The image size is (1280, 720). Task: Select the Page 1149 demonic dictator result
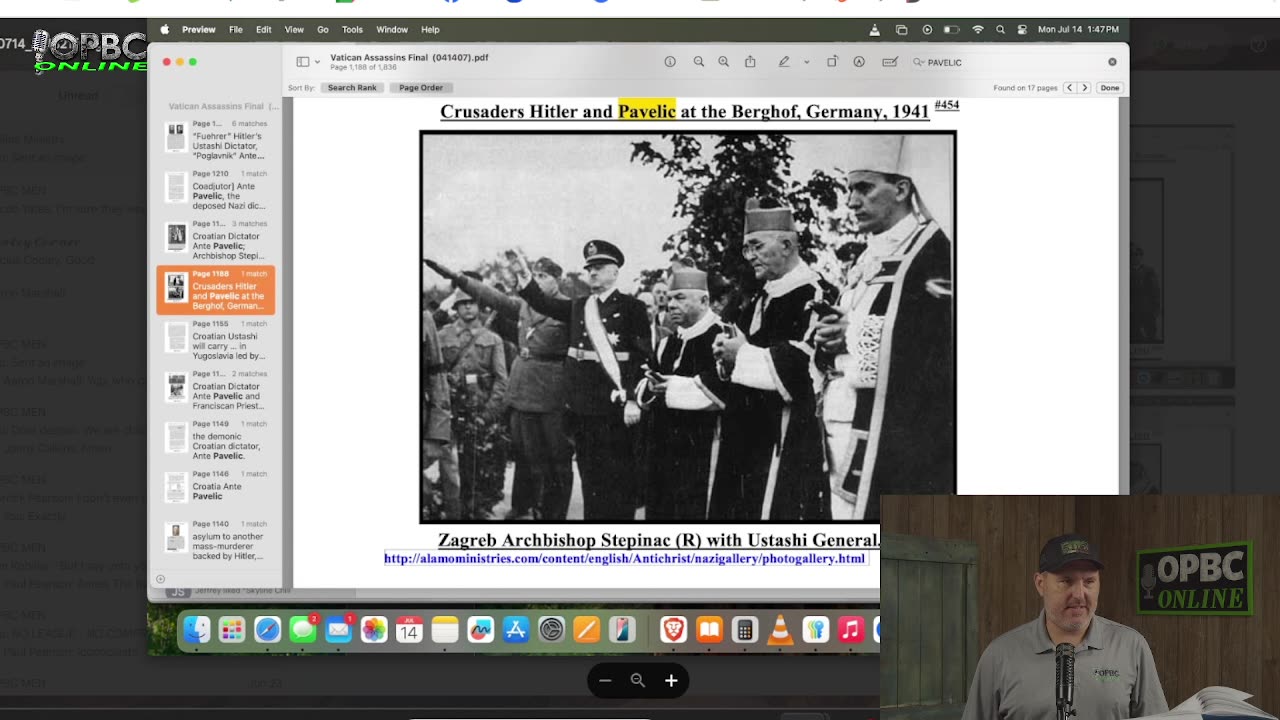click(216, 440)
